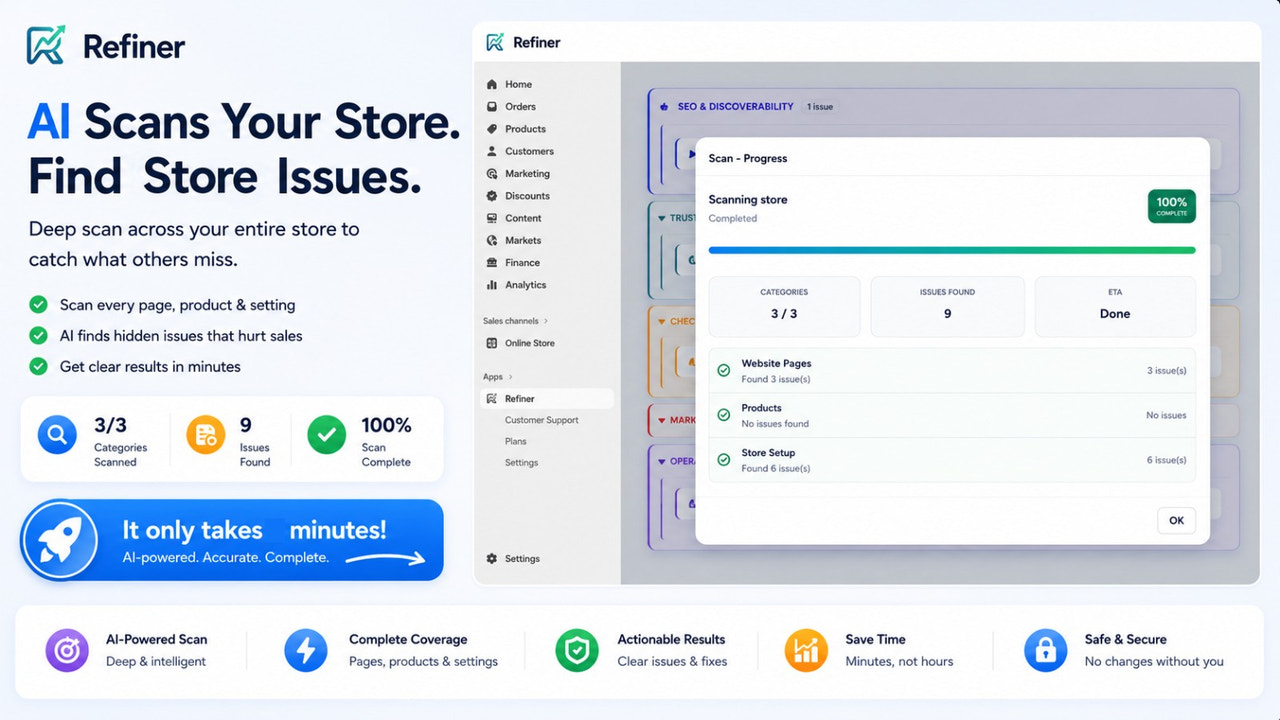This screenshot has width=1280, height=720.
Task: Select the Content icon in the sidebar
Action: (492, 218)
